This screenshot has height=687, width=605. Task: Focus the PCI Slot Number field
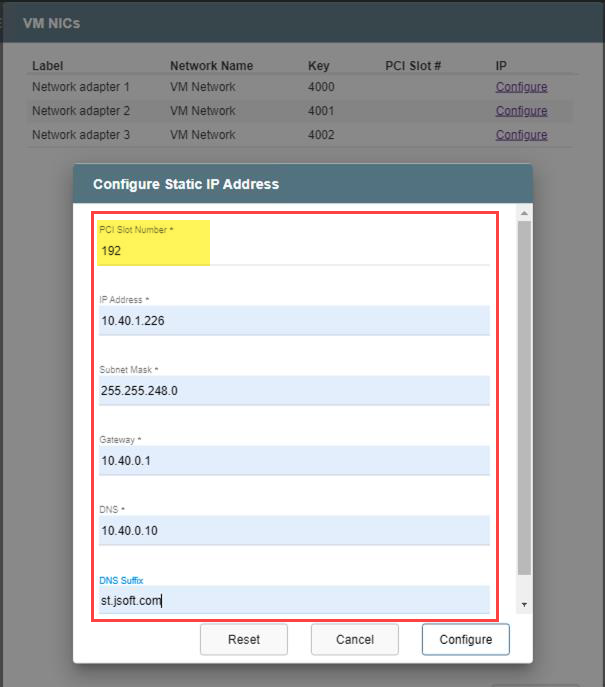coord(295,251)
